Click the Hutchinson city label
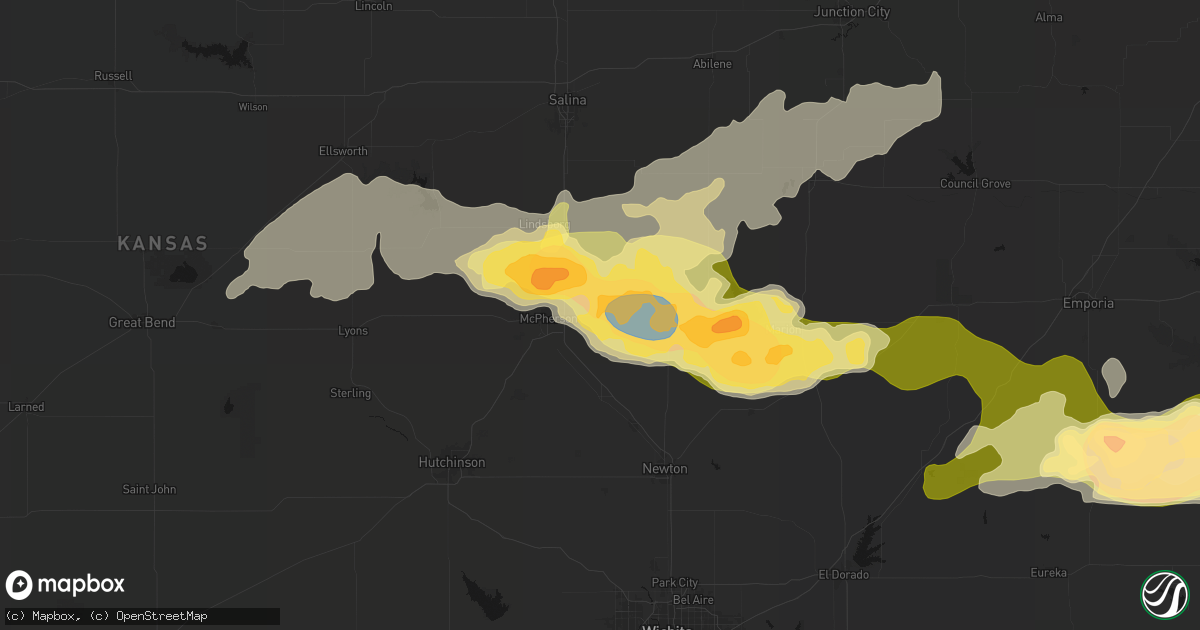Viewport: 1200px width, 630px height. click(x=451, y=462)
